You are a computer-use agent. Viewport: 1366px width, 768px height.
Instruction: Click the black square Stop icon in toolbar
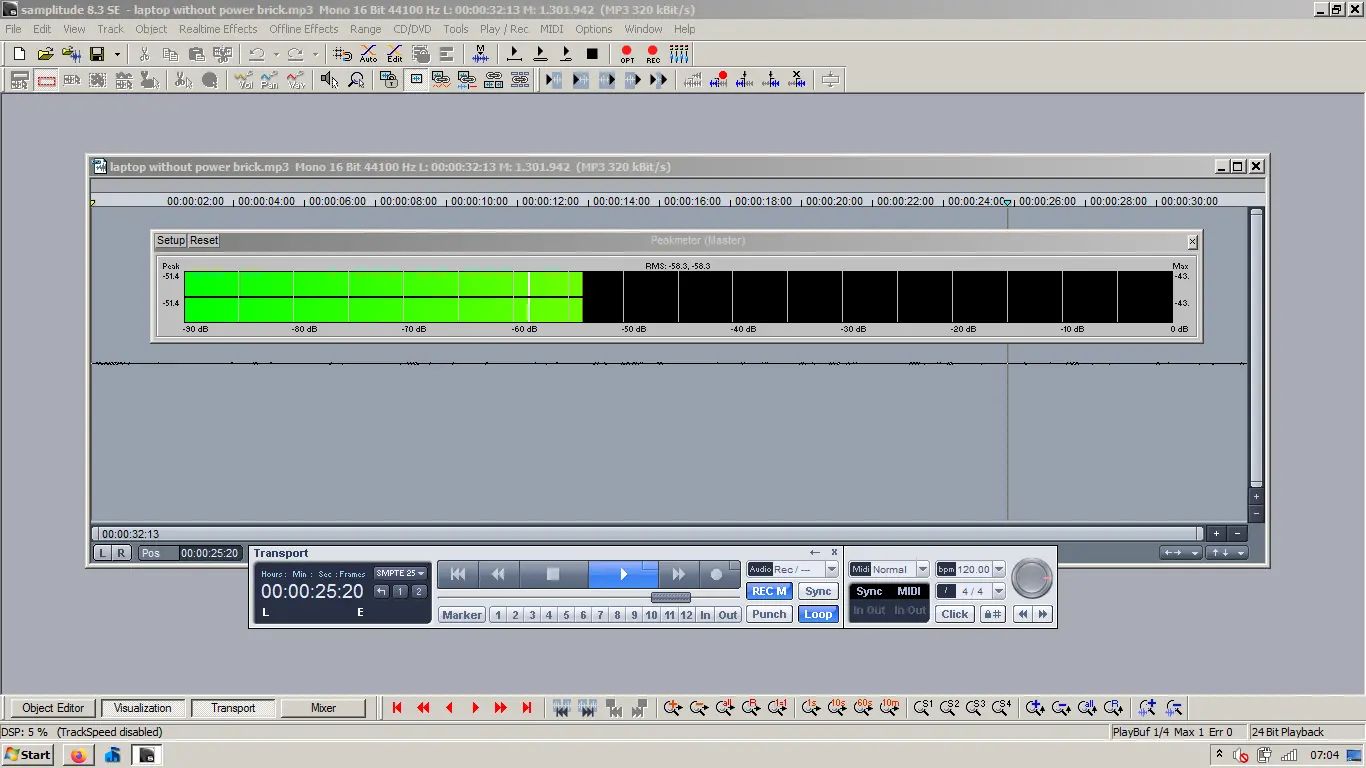(592, 54)
